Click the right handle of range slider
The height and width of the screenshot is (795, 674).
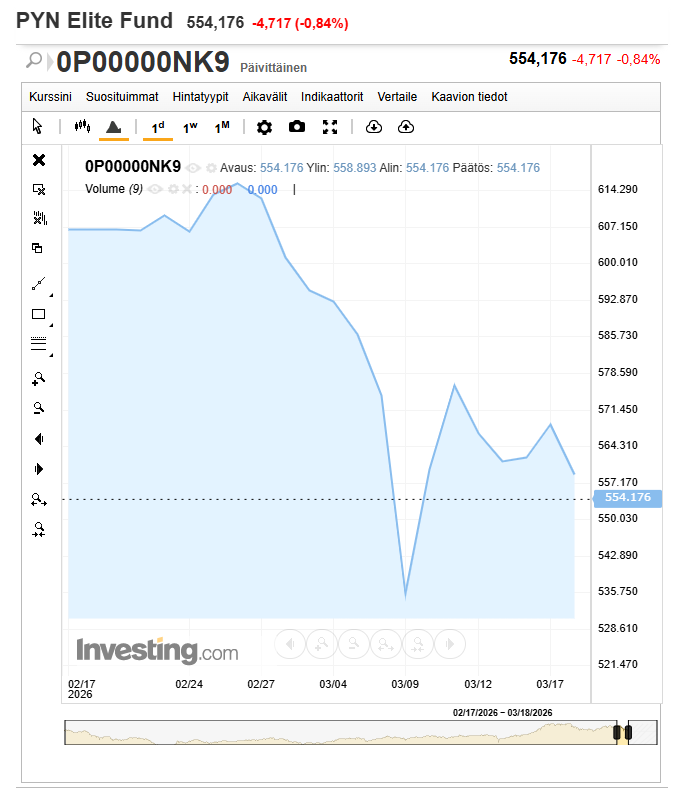click(x=628, y=733)
